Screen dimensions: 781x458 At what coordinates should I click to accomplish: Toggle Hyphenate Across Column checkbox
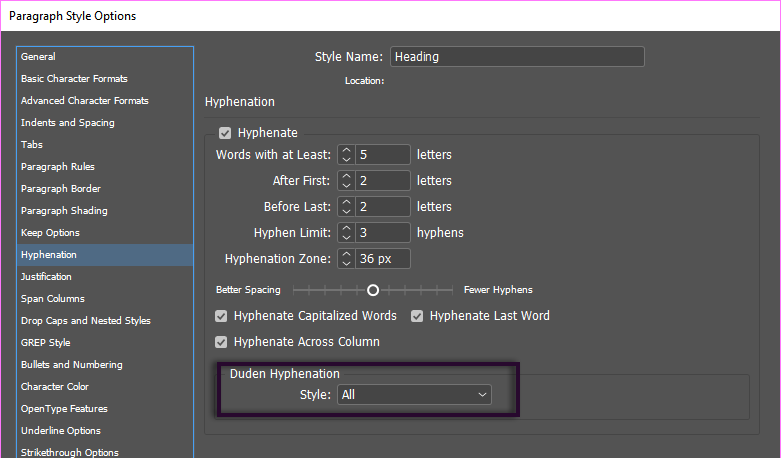point(222,342)
